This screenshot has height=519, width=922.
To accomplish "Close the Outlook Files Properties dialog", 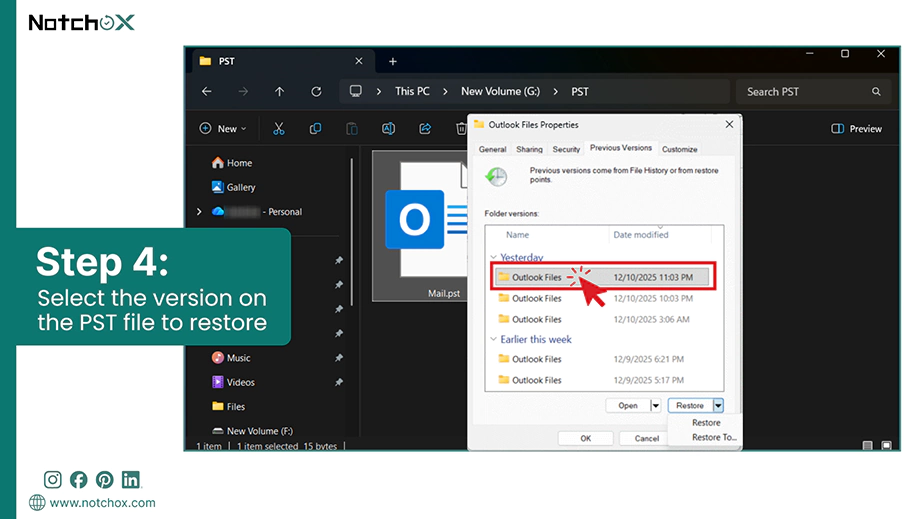I will click(729, 125).
